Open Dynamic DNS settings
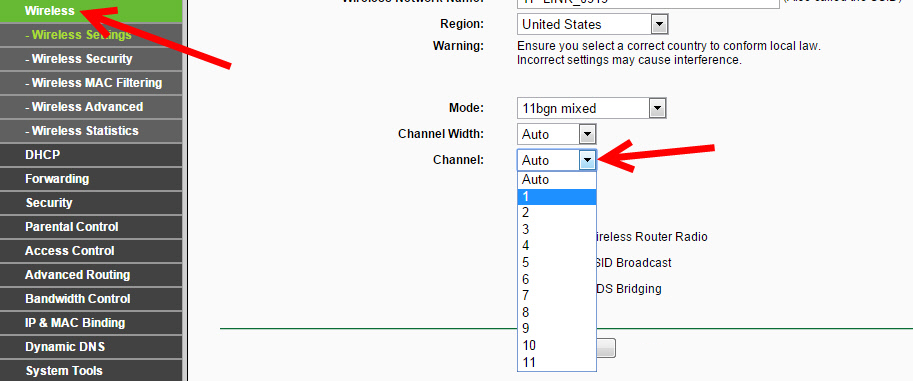 click(x=91, y=347)
